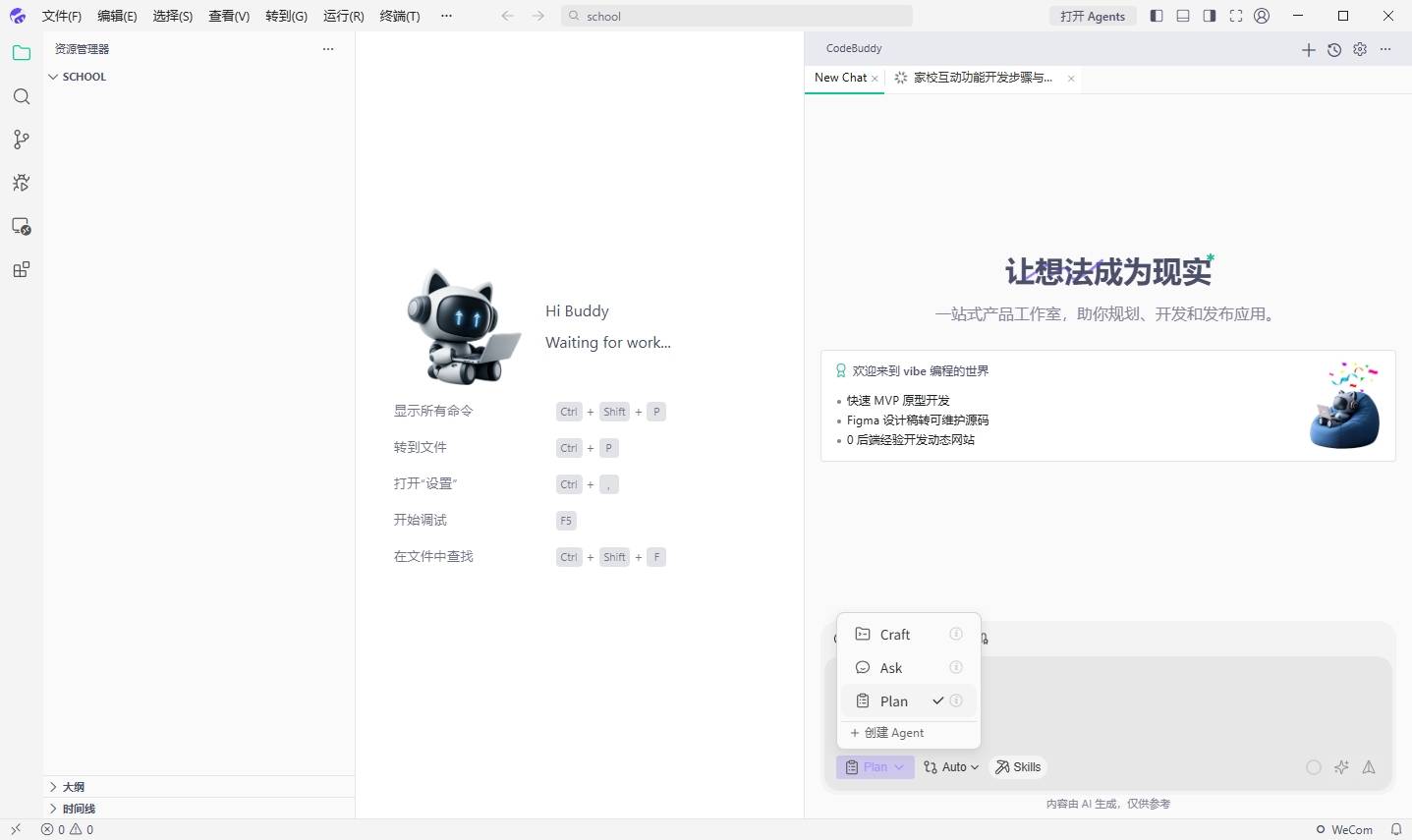The width and height of the screenshot is (1412, 840).
Task: Open the Auto model dropdown
Action: click(951, 767)
